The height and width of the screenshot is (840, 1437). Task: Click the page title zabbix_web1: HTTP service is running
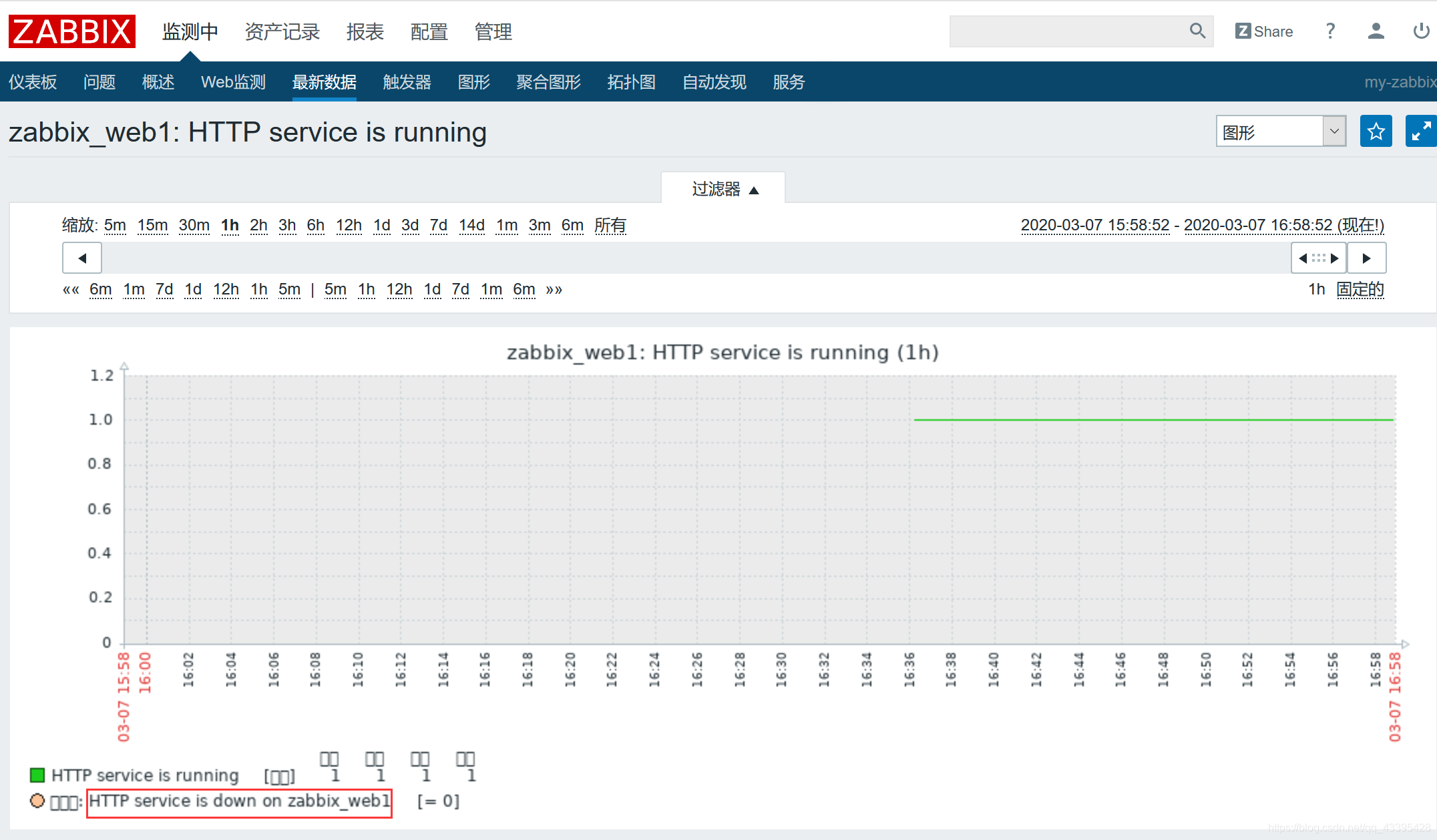tap(248, 132)
